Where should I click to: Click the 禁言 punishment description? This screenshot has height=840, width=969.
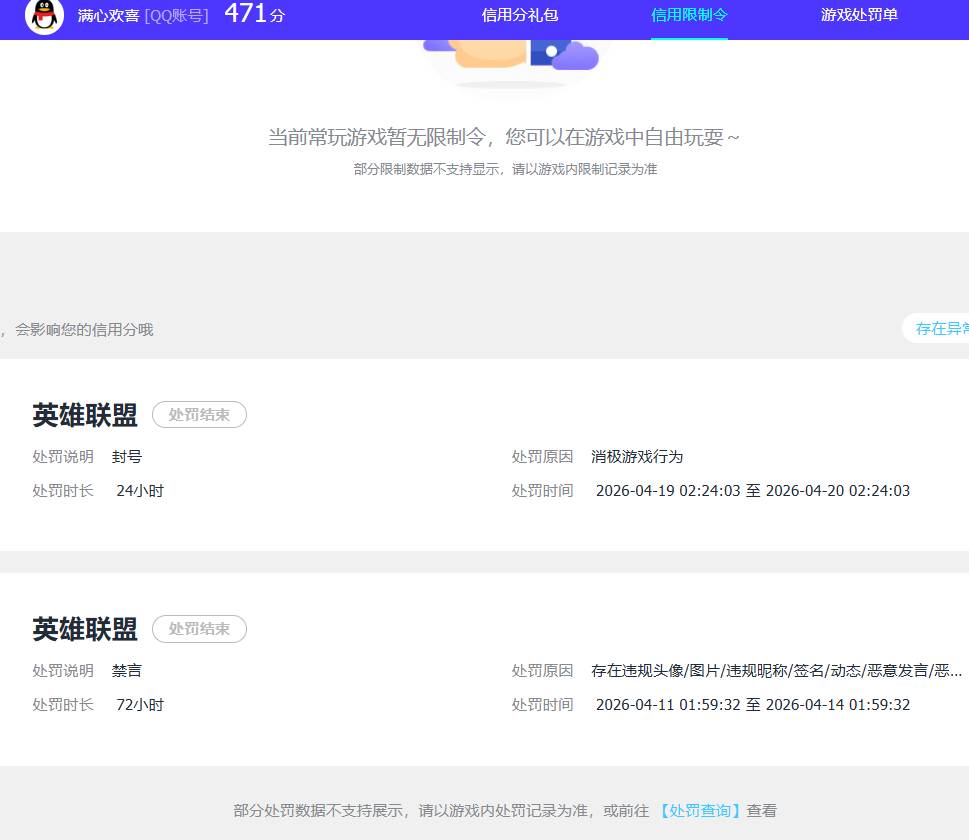coord(127,671)
